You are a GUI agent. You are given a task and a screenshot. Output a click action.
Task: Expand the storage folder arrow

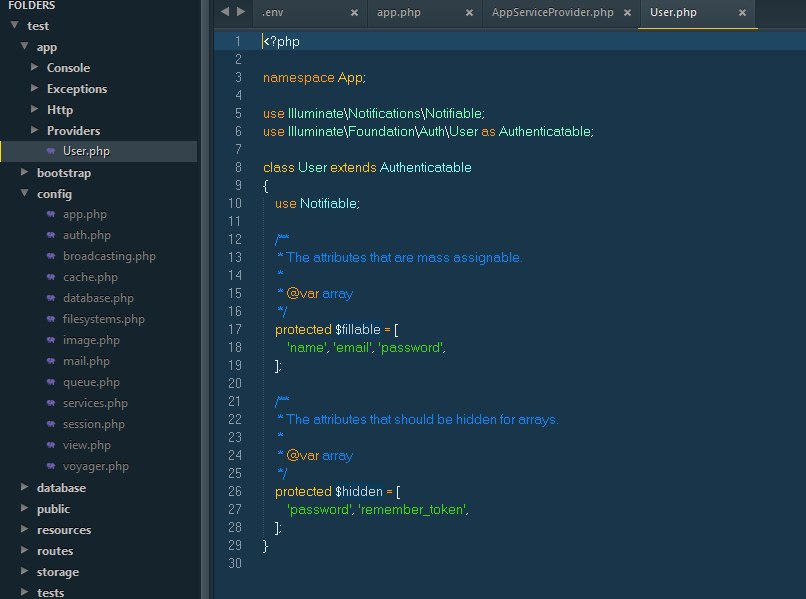24,571
